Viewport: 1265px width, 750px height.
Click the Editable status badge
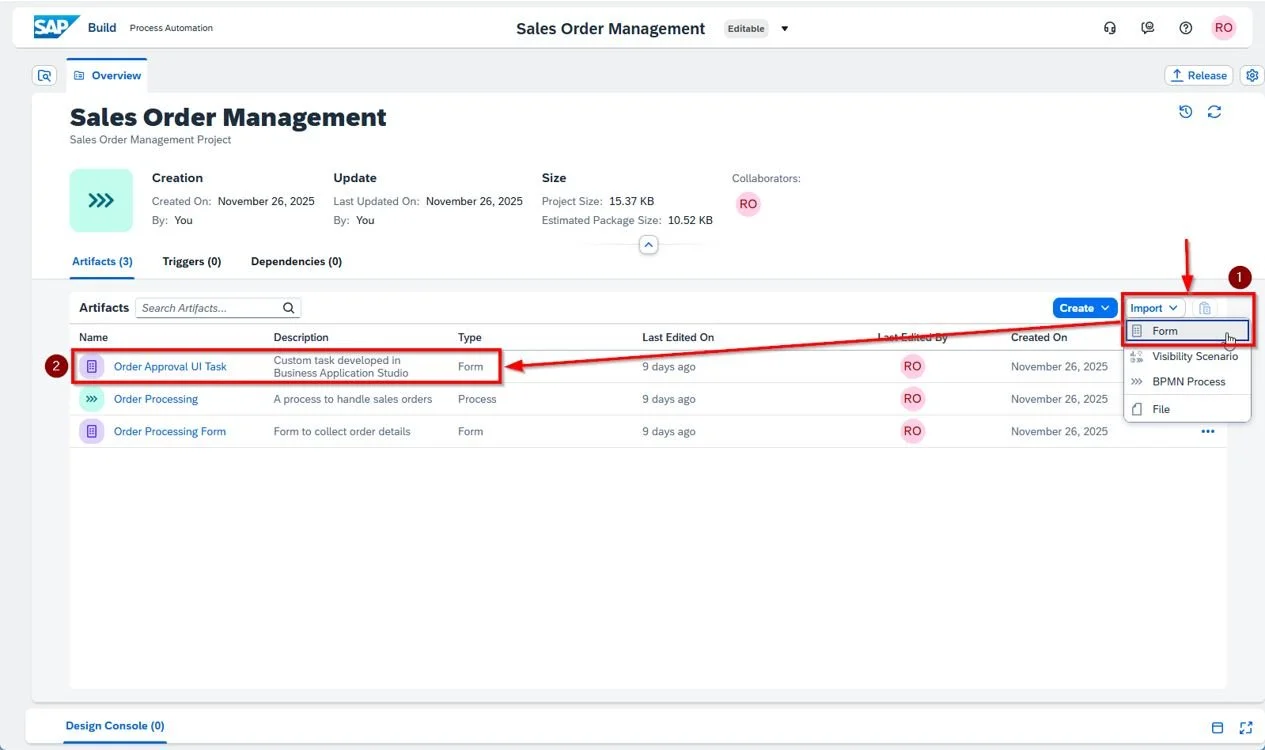(x=746, y=29)
